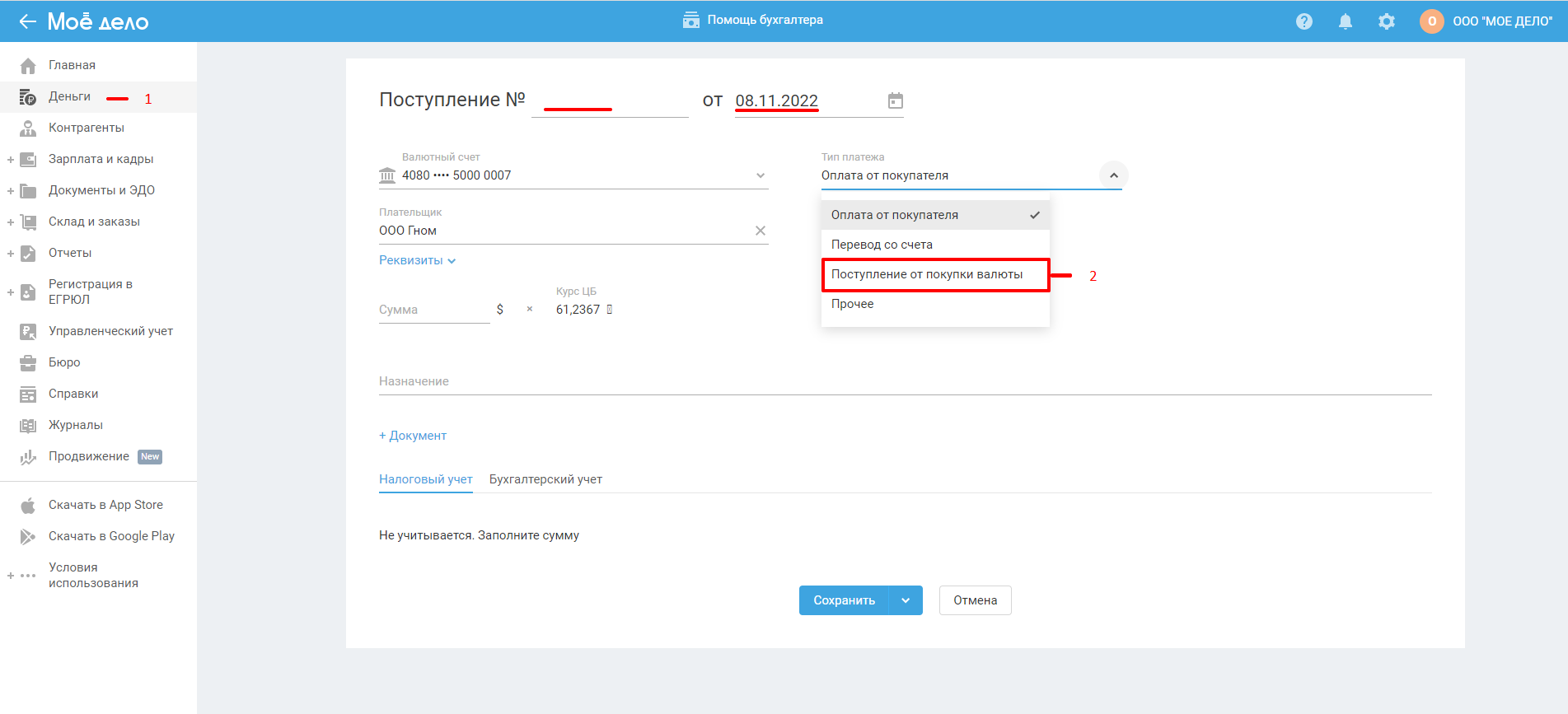Click the Сумма input field
This screenshot has height=714, width=1568.
tap(433, 310)
